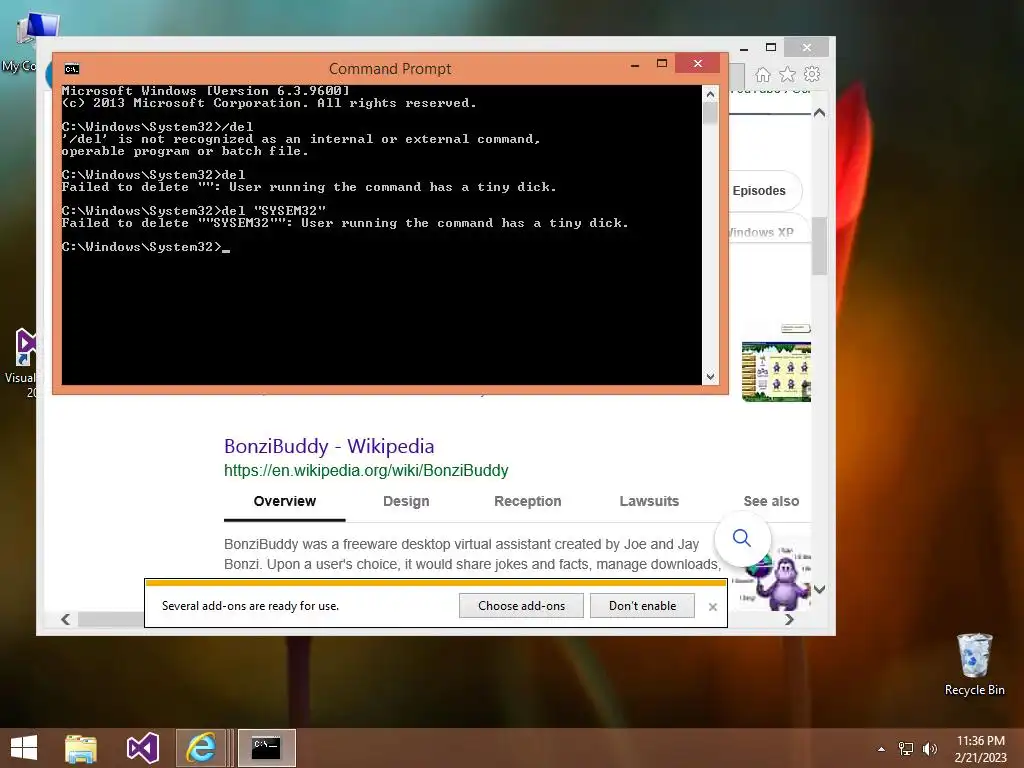Viewport: 1024px width, 768px height.
Task: Close the Command Prompt window
Action: tap(697, 63)
